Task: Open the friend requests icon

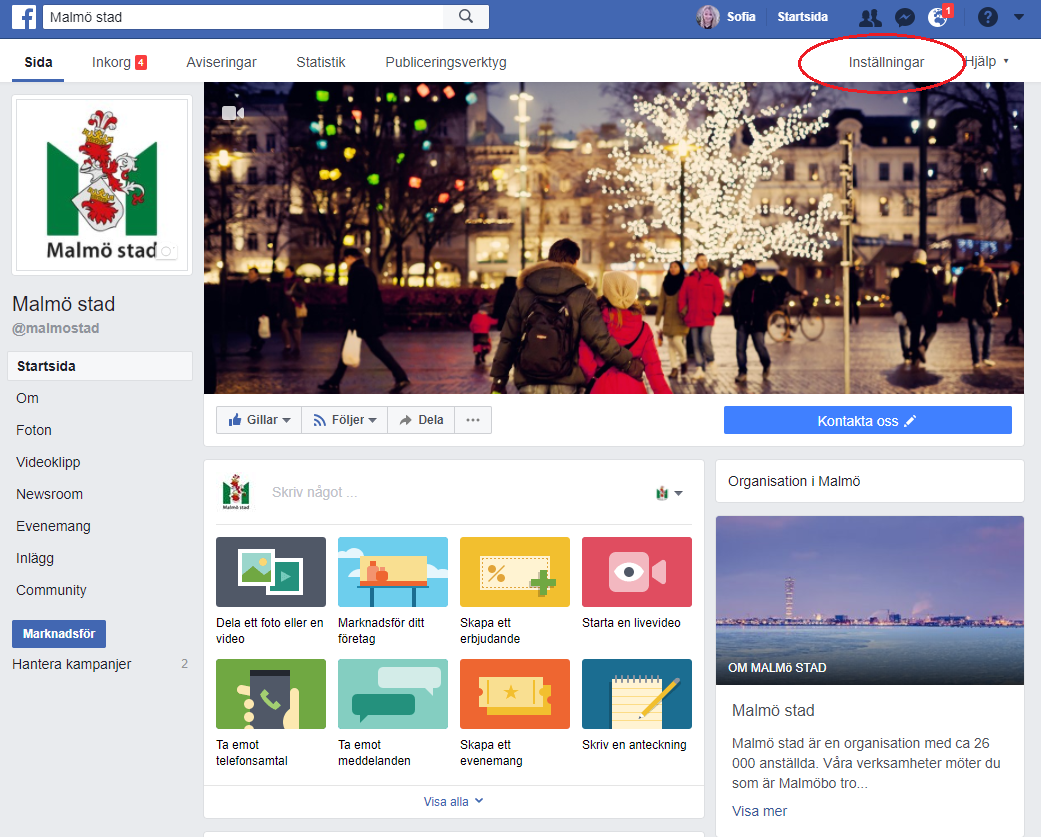Action: point(870,17)
